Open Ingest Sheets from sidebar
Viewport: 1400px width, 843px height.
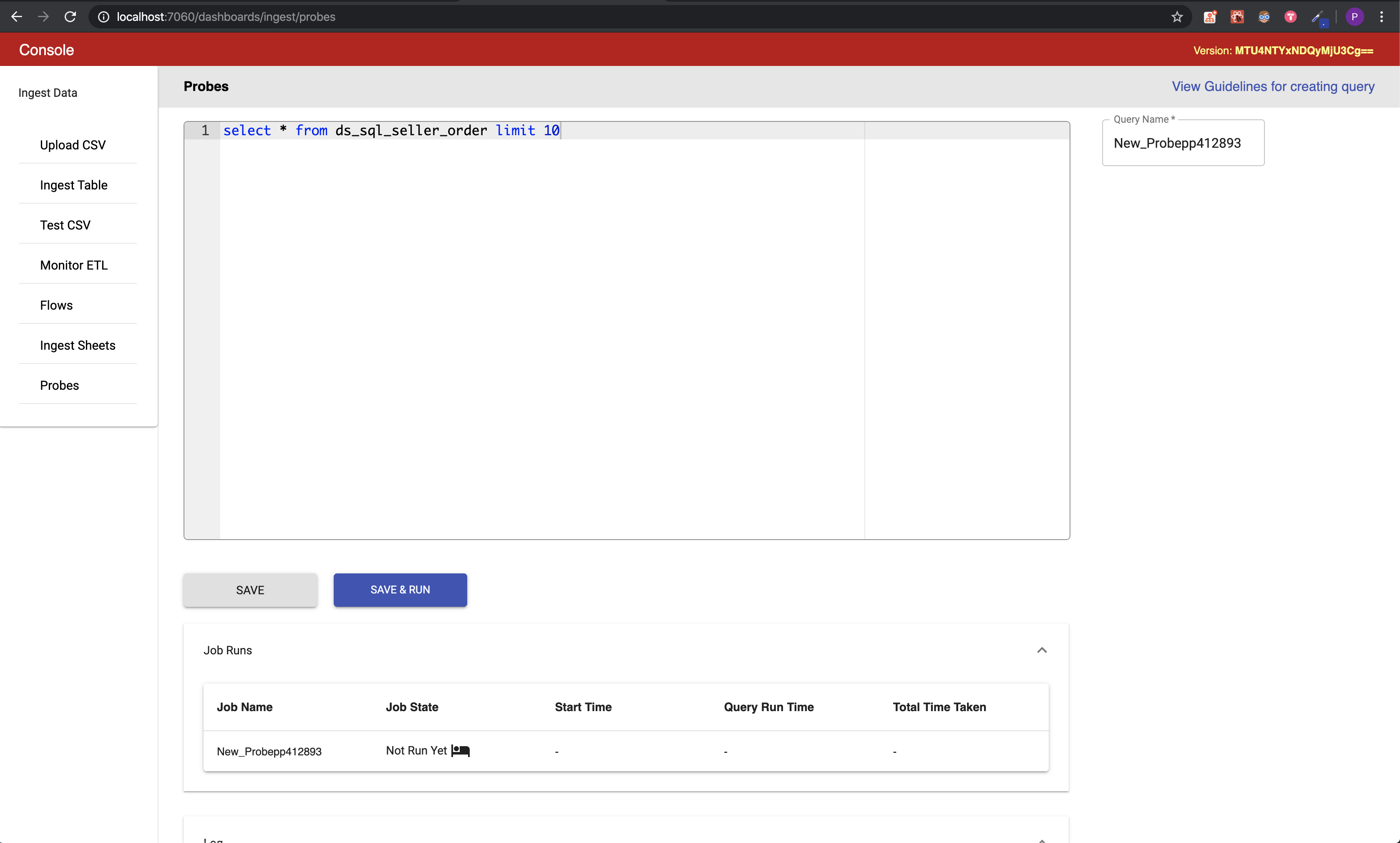pos(77,346)
